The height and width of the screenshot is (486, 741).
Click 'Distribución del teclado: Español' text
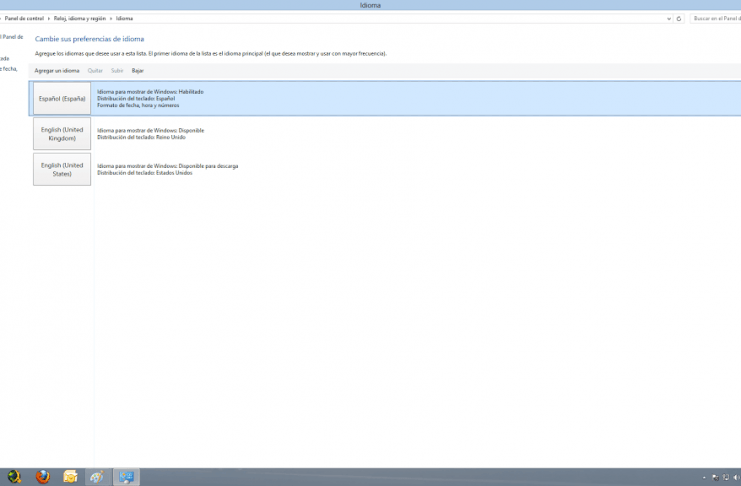tap(136, 98)
